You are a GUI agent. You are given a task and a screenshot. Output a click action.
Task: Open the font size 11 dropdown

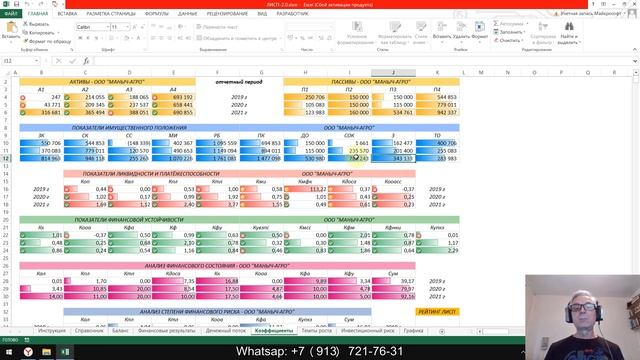[127, 27]
